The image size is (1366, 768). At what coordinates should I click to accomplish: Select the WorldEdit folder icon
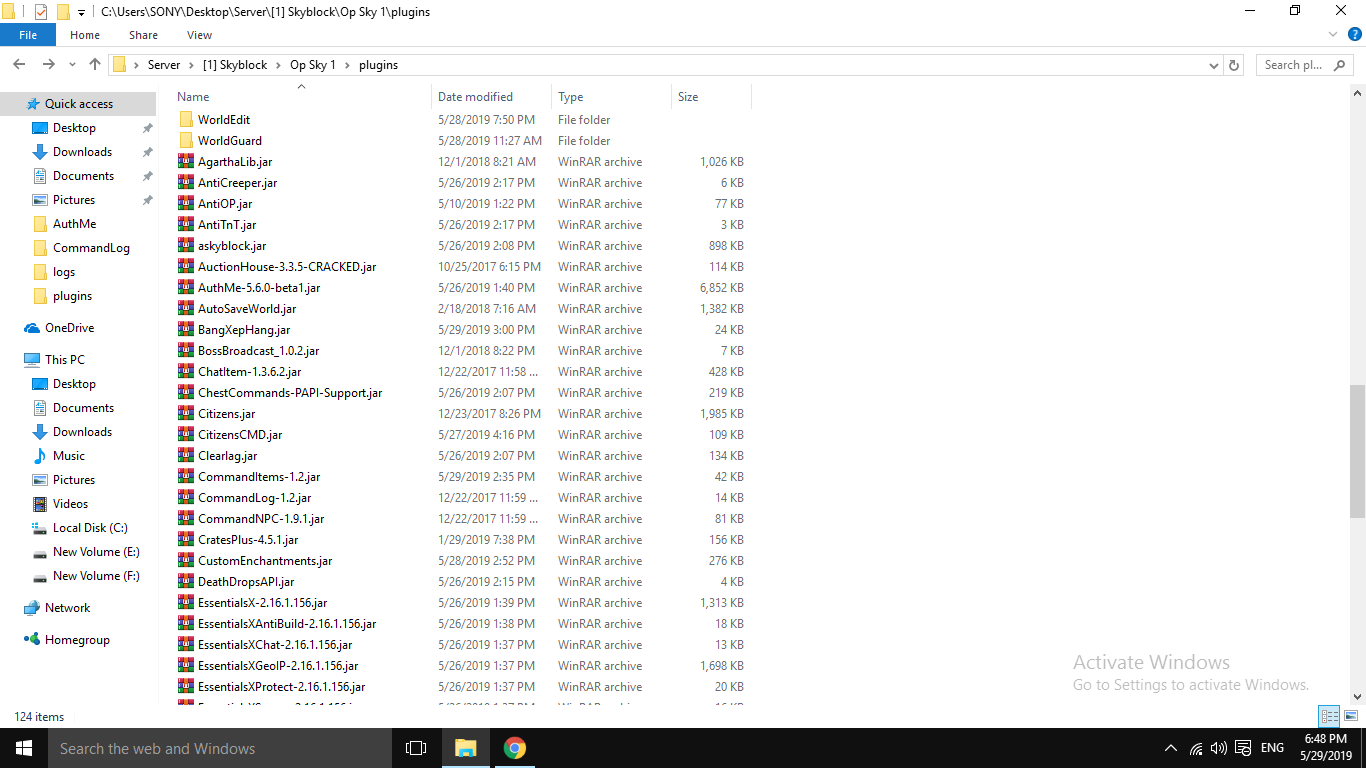[x=185, y=120]
